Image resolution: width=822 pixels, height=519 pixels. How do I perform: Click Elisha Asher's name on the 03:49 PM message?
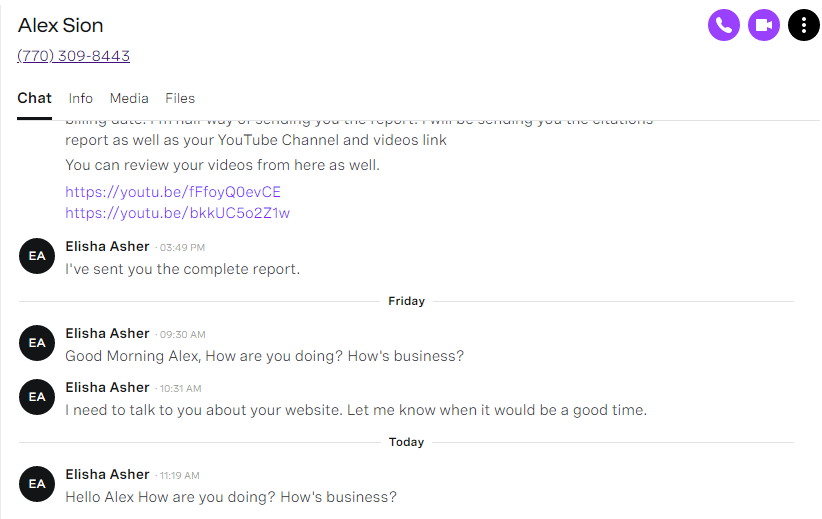[x=107, y=246]
